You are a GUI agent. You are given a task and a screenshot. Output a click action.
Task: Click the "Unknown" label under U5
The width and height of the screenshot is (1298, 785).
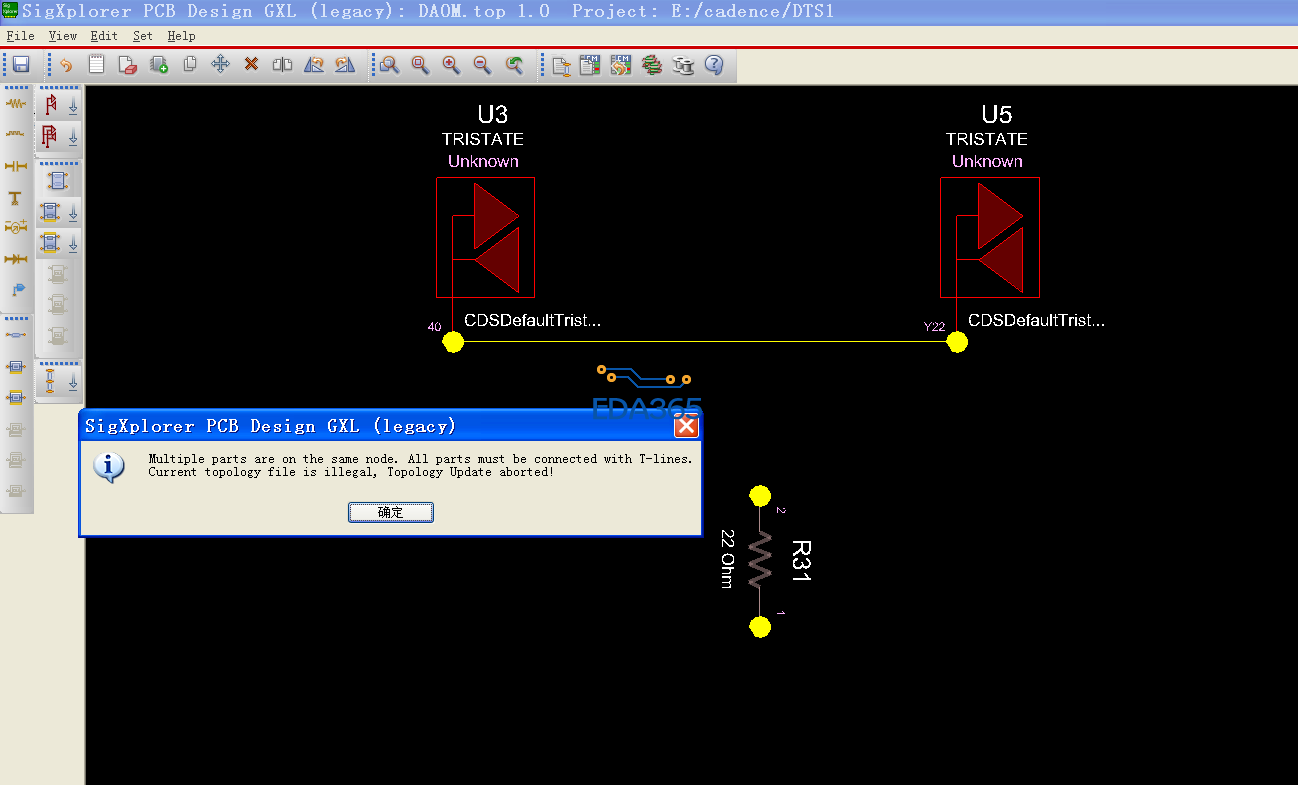pos(987,161)
